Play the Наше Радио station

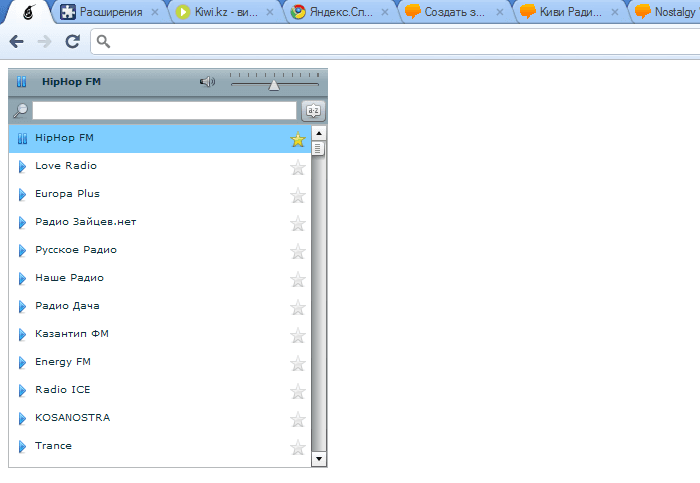22,279
